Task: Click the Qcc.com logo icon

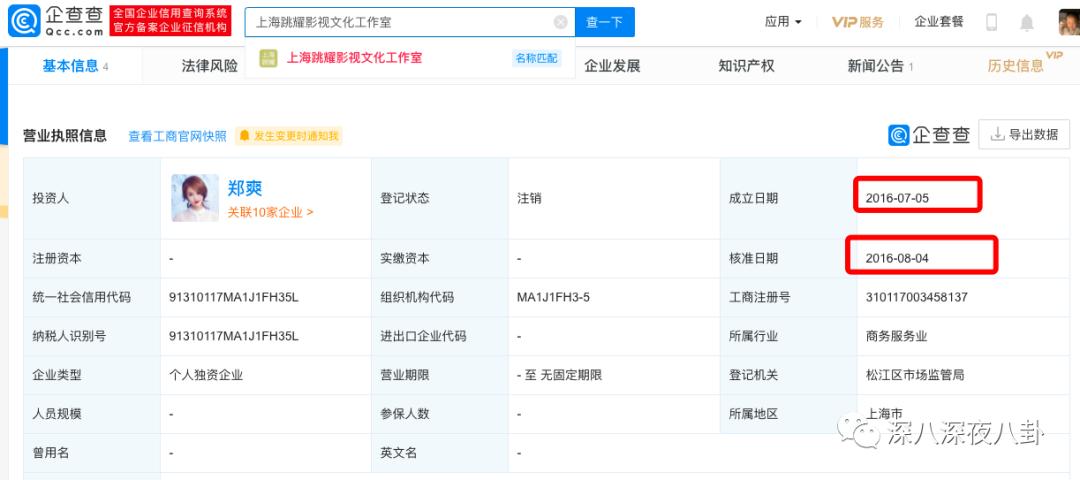Action: [x=24, y=21]
